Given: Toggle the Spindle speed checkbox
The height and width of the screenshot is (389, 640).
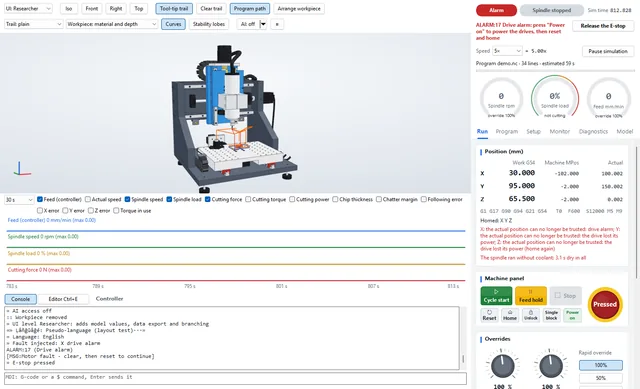Looking at the screenshot, I should 127,200.
